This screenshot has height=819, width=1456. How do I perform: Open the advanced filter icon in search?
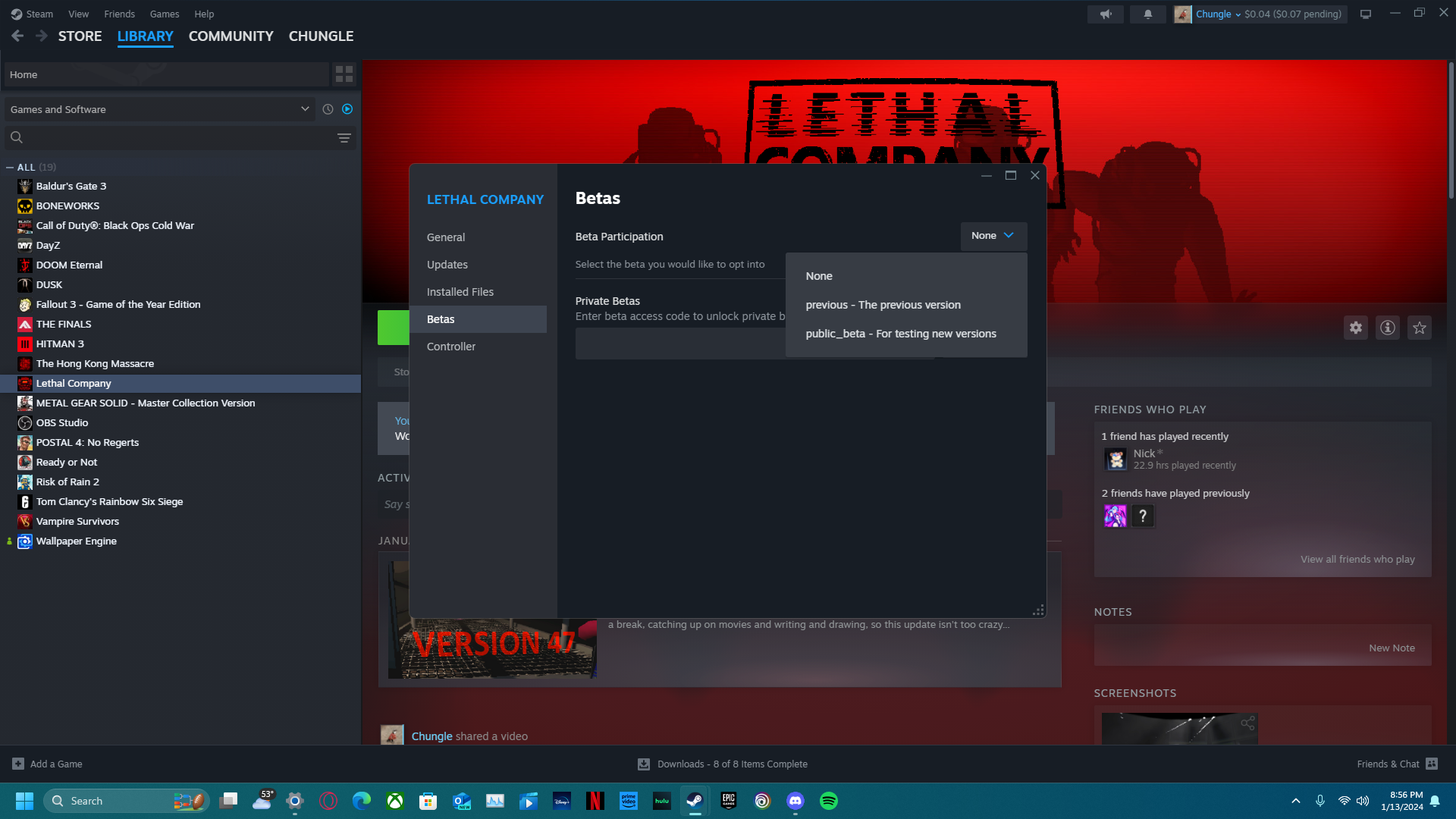tap(344, 137)
